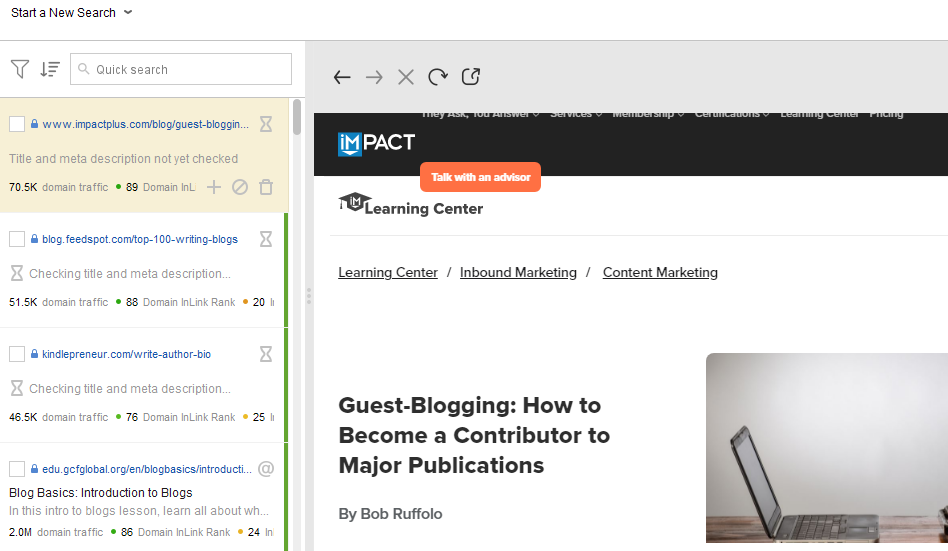Add the impactplus prospect with plus icon

click(x=213, y=187)
